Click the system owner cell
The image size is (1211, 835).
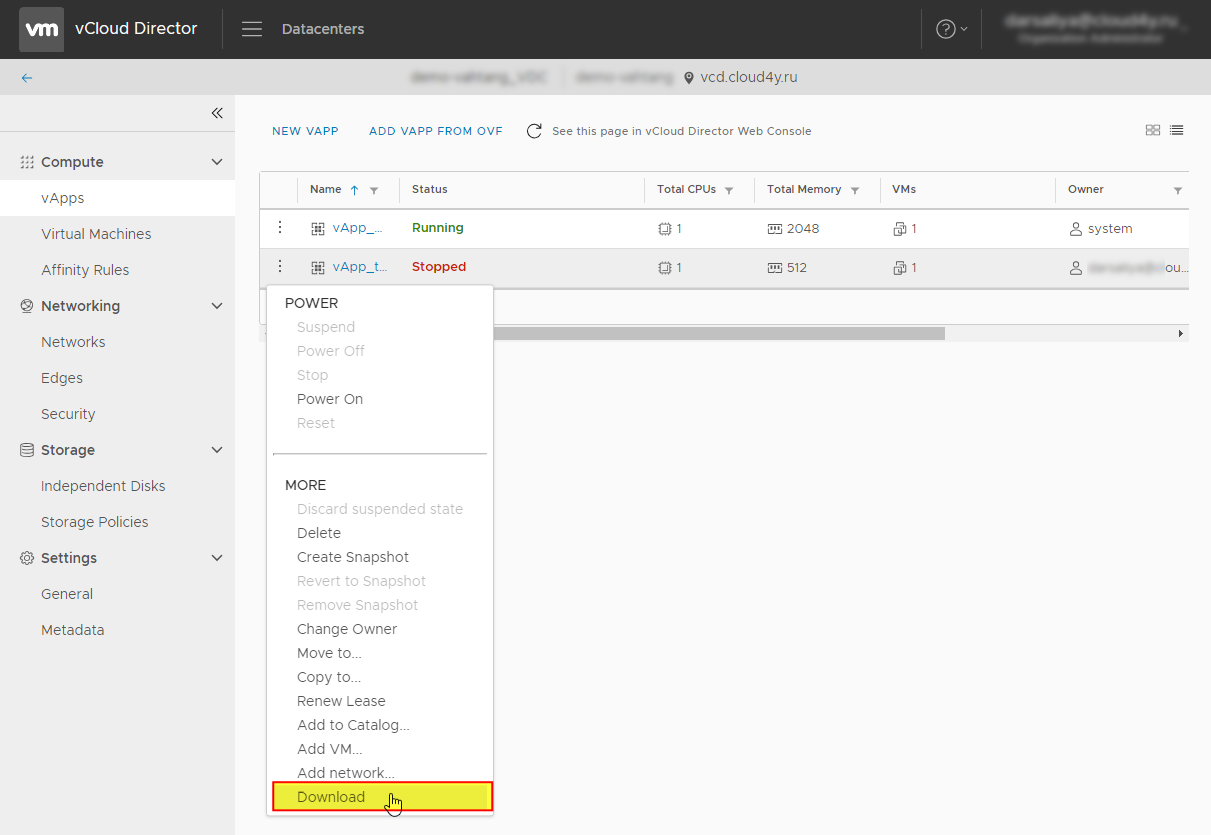(x=1101, y=229)
